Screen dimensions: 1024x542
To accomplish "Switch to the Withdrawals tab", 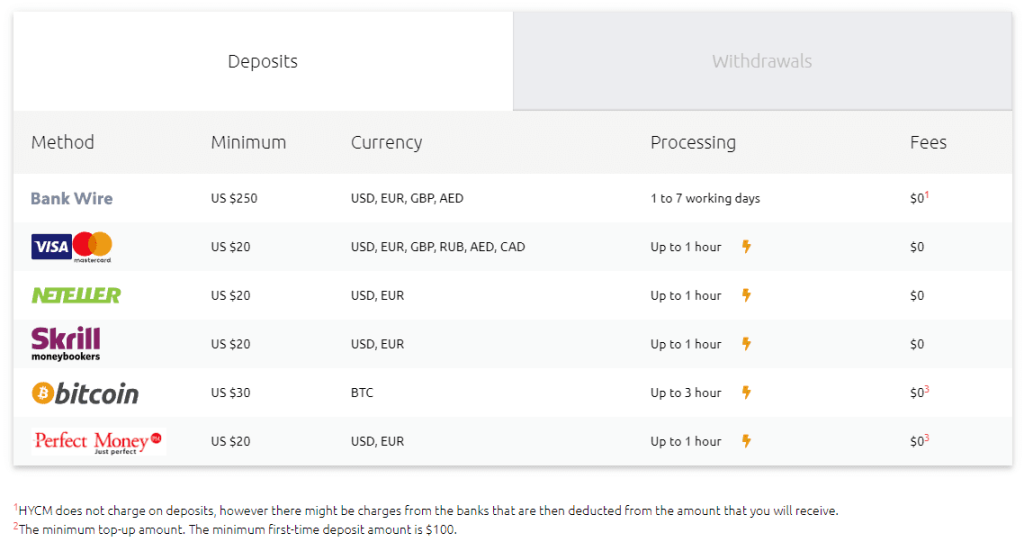I will click(x=762, y=61).
